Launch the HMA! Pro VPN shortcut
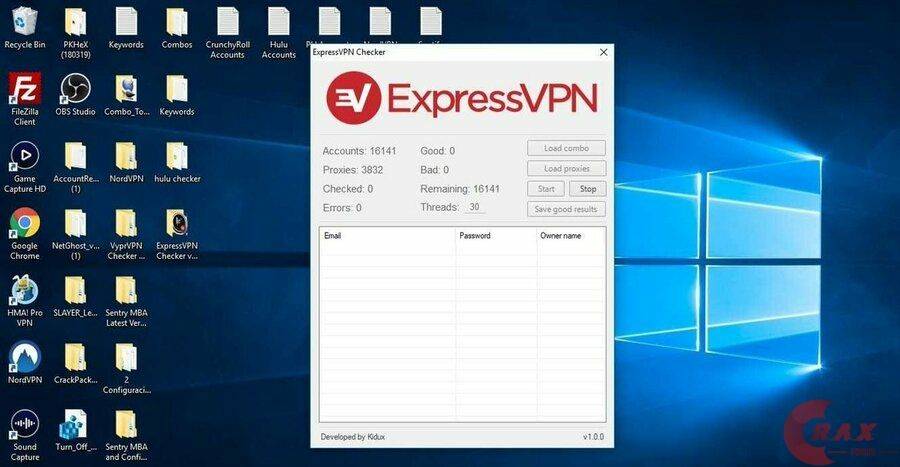Viewport: 900px width, 467px height. [25, 301]
